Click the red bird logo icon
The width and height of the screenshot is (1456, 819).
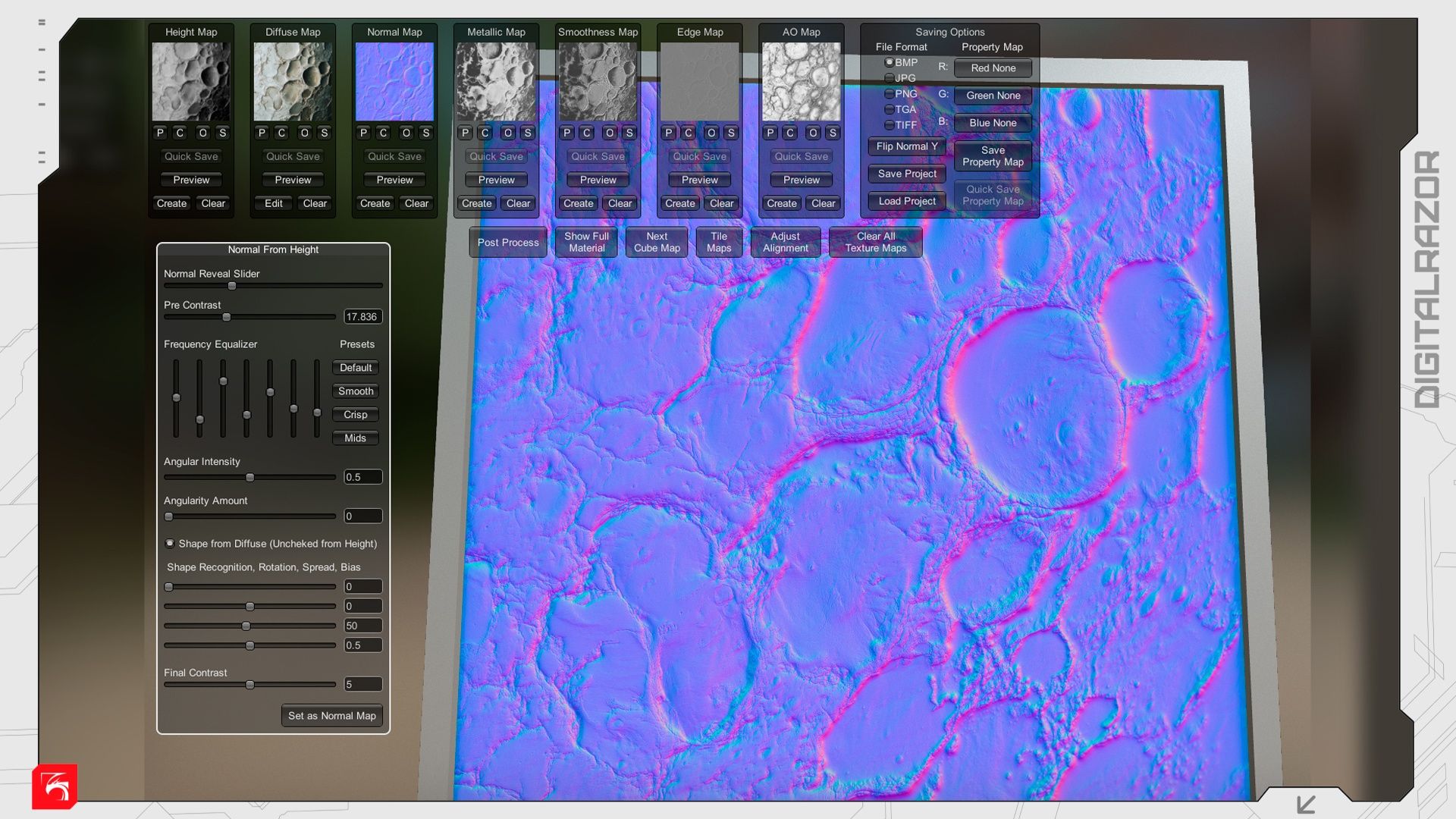(55, 786)
